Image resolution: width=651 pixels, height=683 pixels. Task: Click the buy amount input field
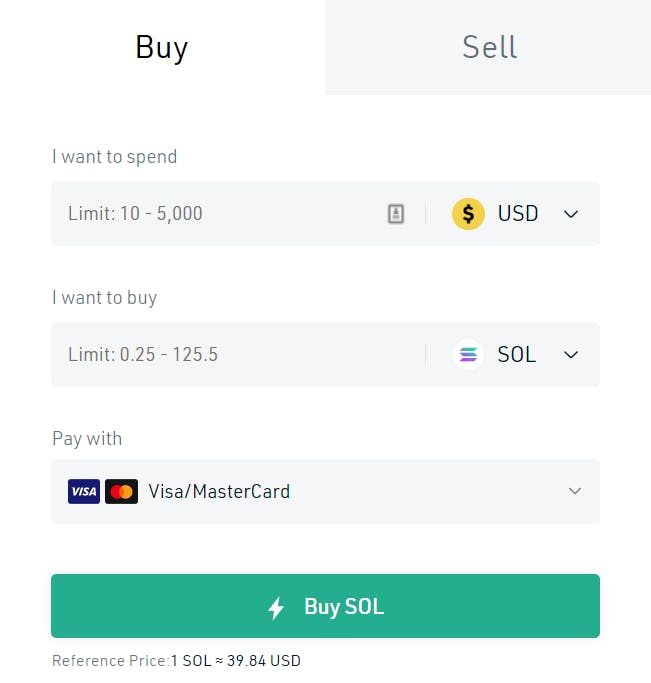pos(230,354)
